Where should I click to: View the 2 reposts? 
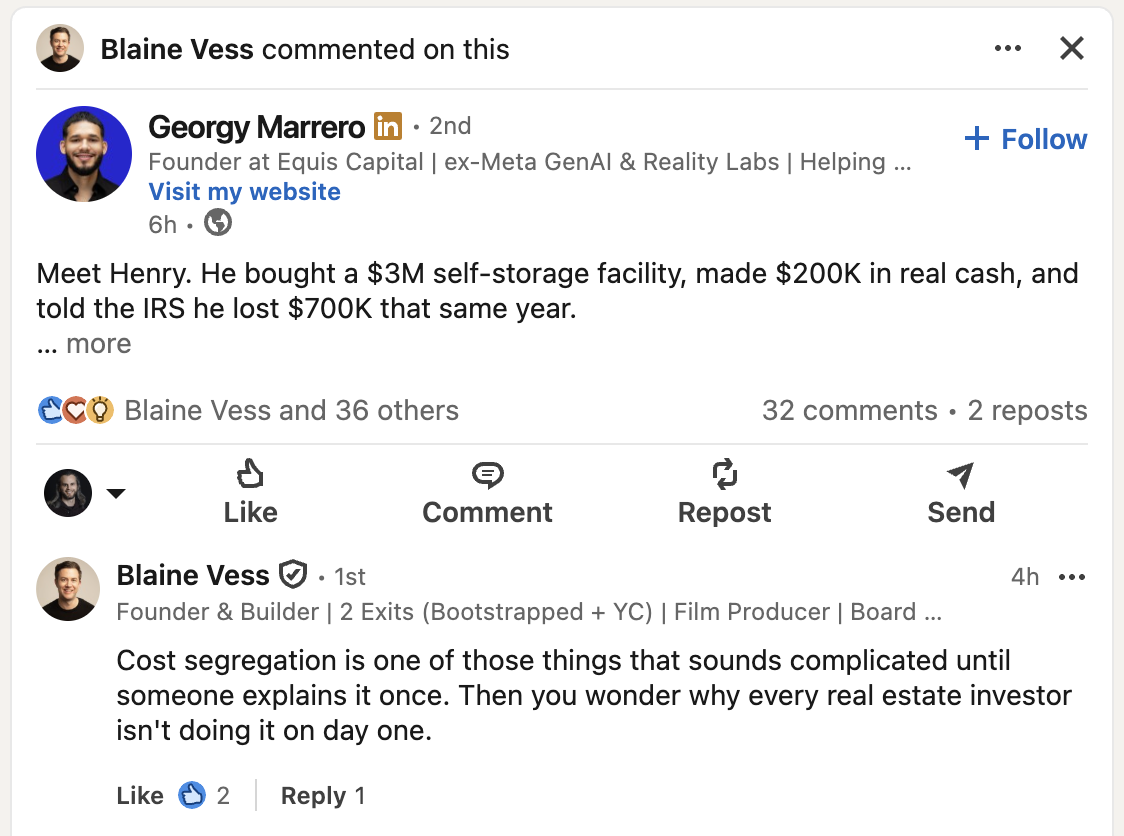[x=1027, y=410]
